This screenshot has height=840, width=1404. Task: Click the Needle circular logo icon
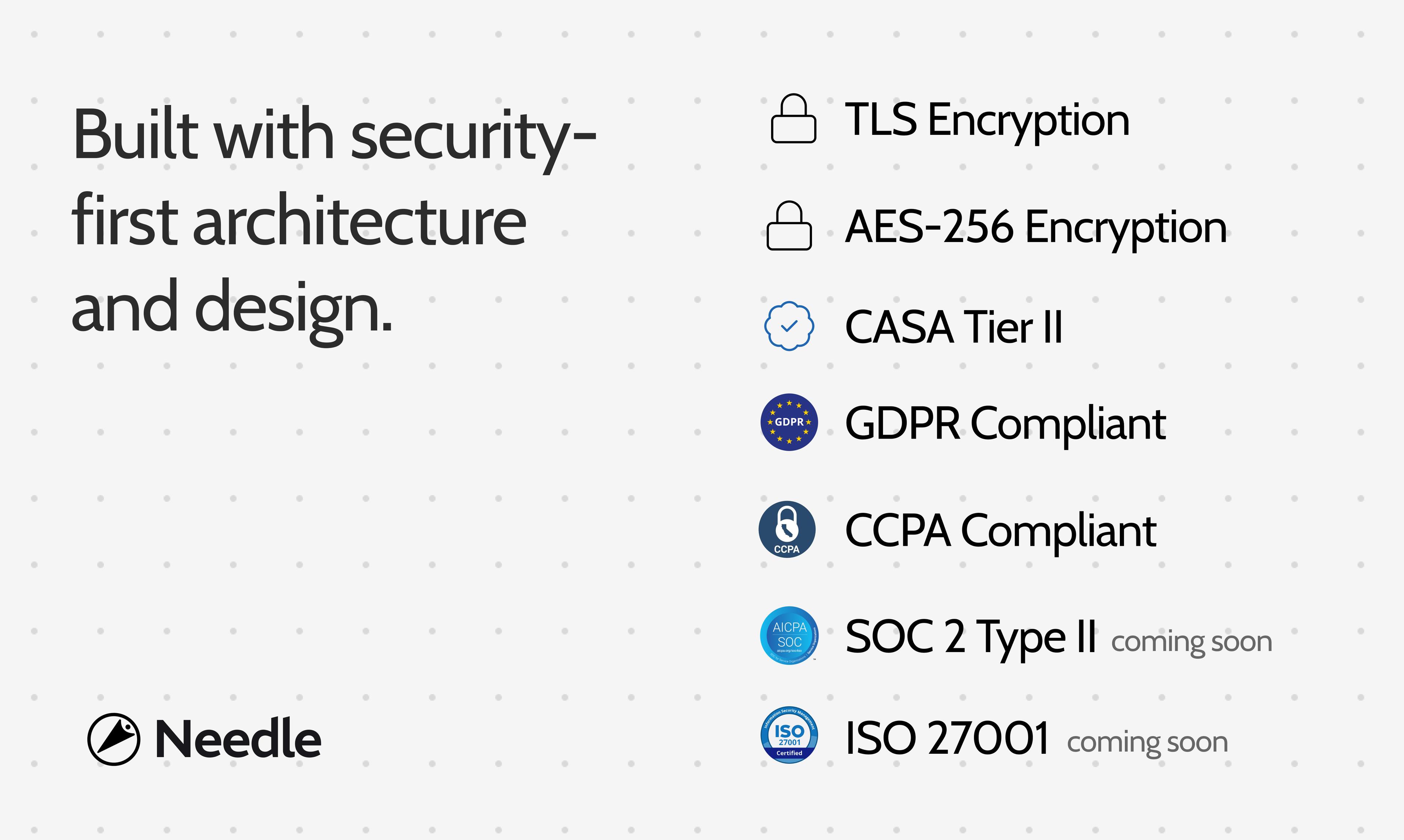(114, 739)
